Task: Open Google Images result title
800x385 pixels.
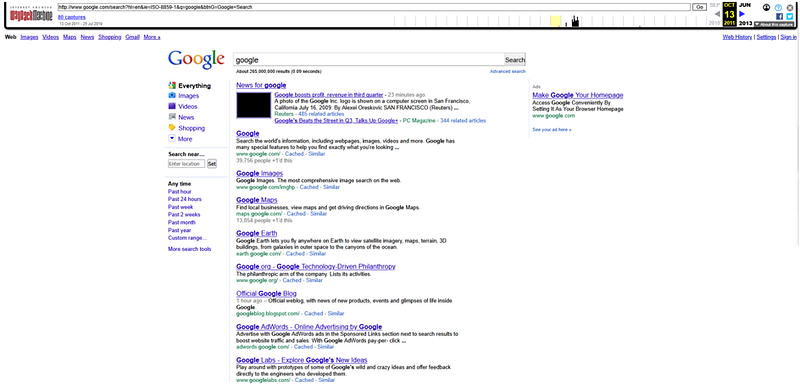Action: pyautogui.click(x=259, y=173)
